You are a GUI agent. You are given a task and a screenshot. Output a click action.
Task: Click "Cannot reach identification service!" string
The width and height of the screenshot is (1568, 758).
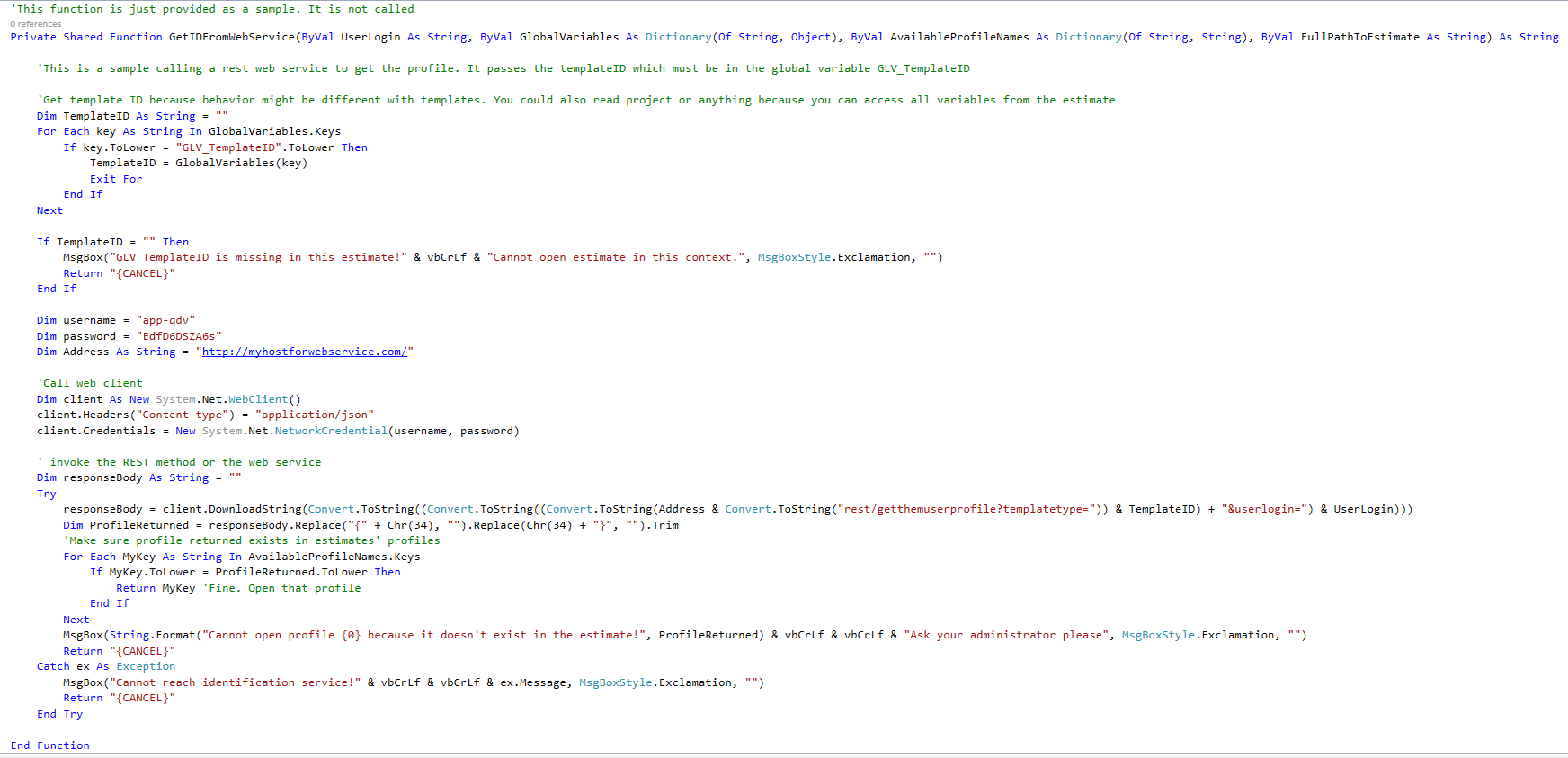tap(235, 682)
